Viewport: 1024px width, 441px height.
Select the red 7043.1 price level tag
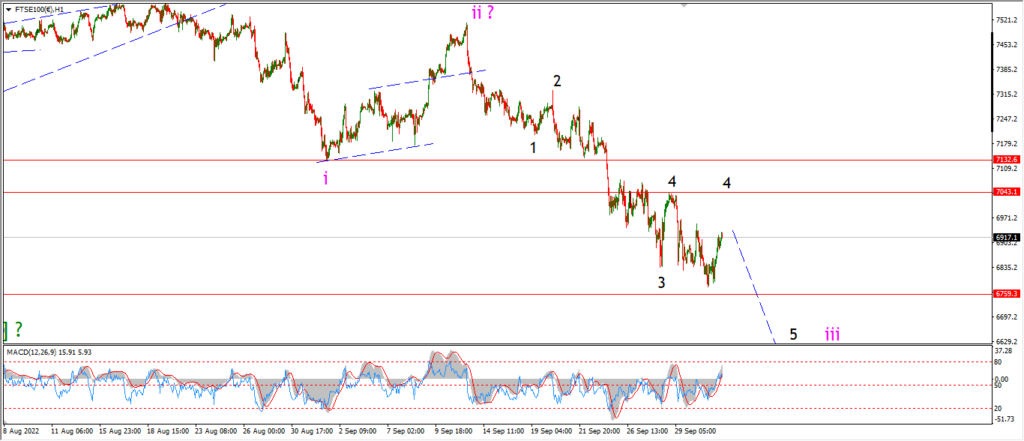1006,192
